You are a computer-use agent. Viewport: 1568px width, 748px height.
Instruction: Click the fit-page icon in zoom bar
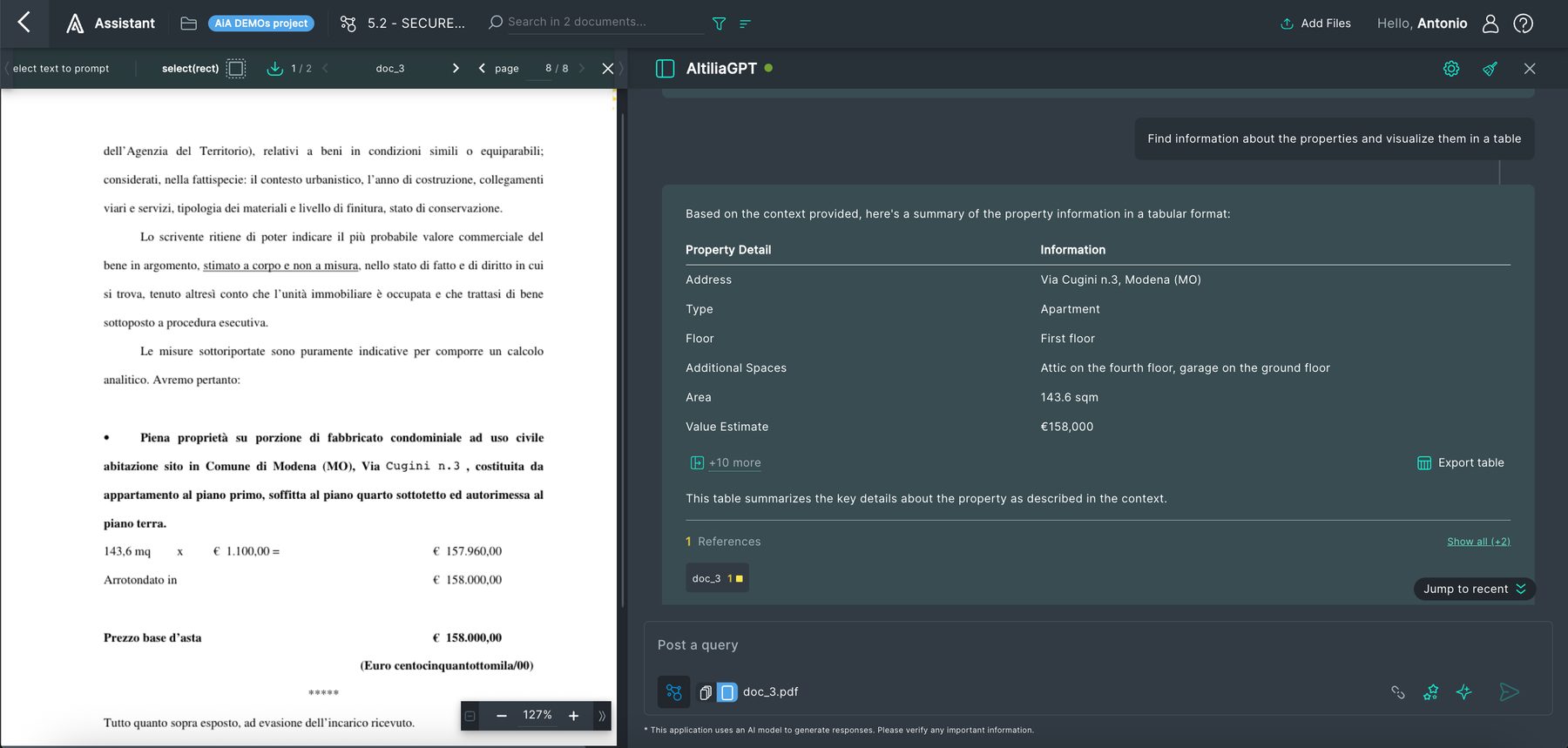point(470,716)
